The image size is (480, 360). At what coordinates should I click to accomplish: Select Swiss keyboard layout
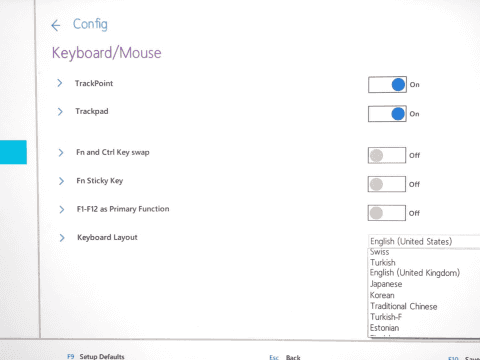[x=379, y=252]
